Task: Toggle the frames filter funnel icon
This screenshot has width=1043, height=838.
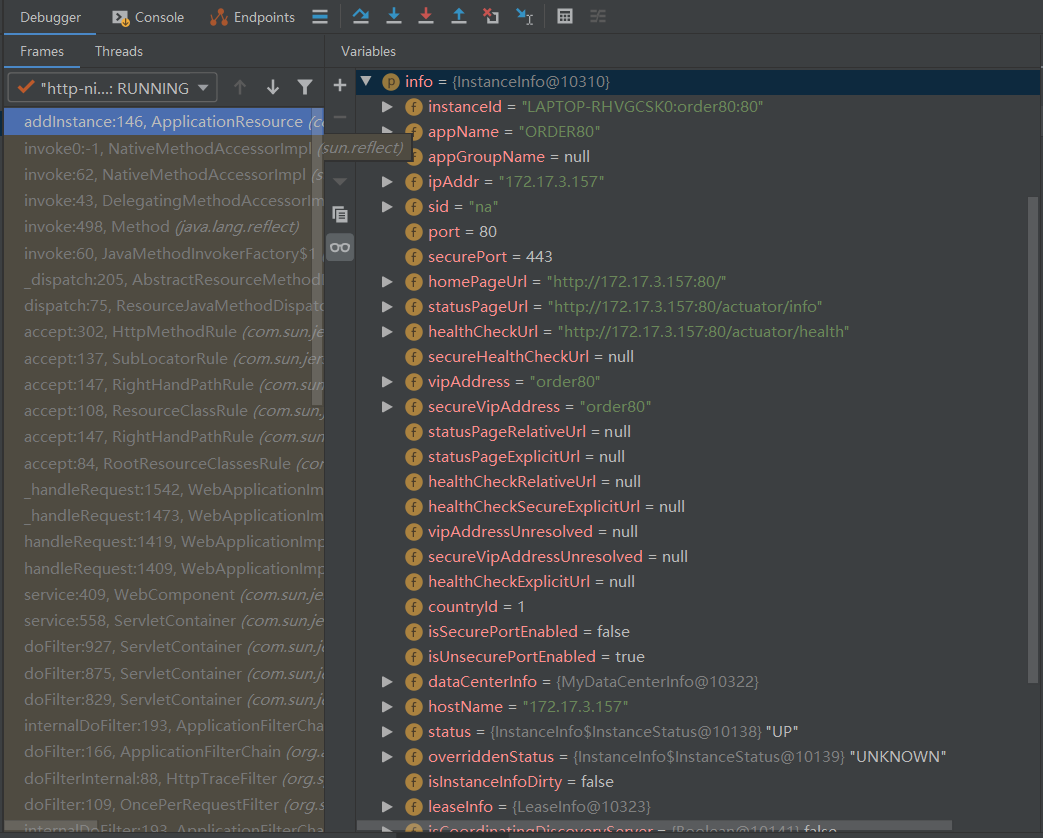Action: [x=305, y=87]
